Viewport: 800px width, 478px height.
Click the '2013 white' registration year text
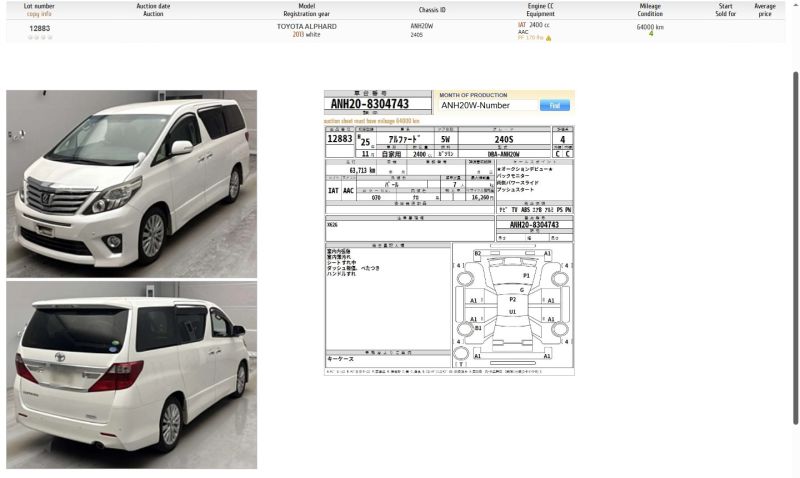306,34
